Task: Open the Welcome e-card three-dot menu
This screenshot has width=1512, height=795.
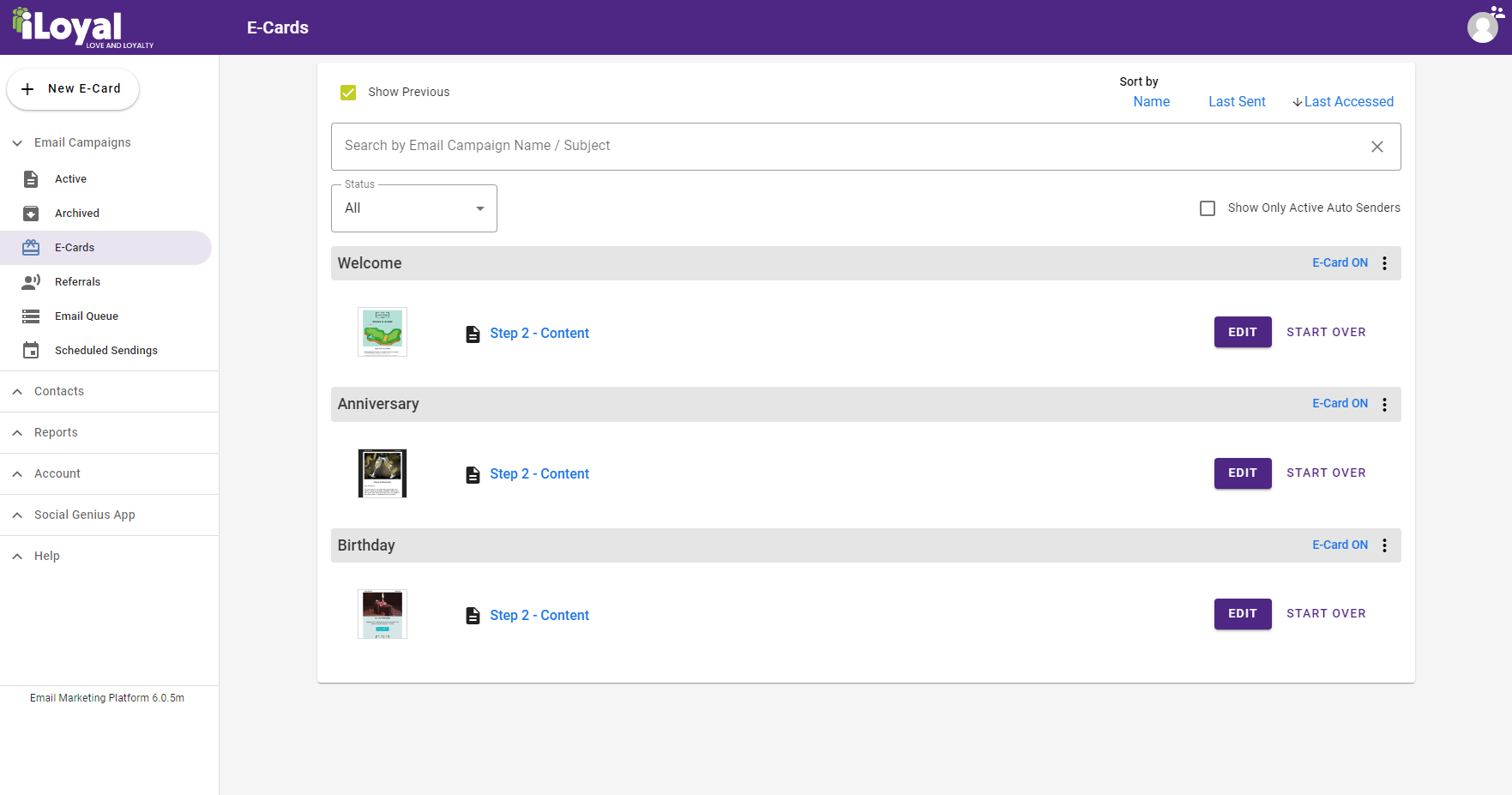Action: tap(1384, 263)
